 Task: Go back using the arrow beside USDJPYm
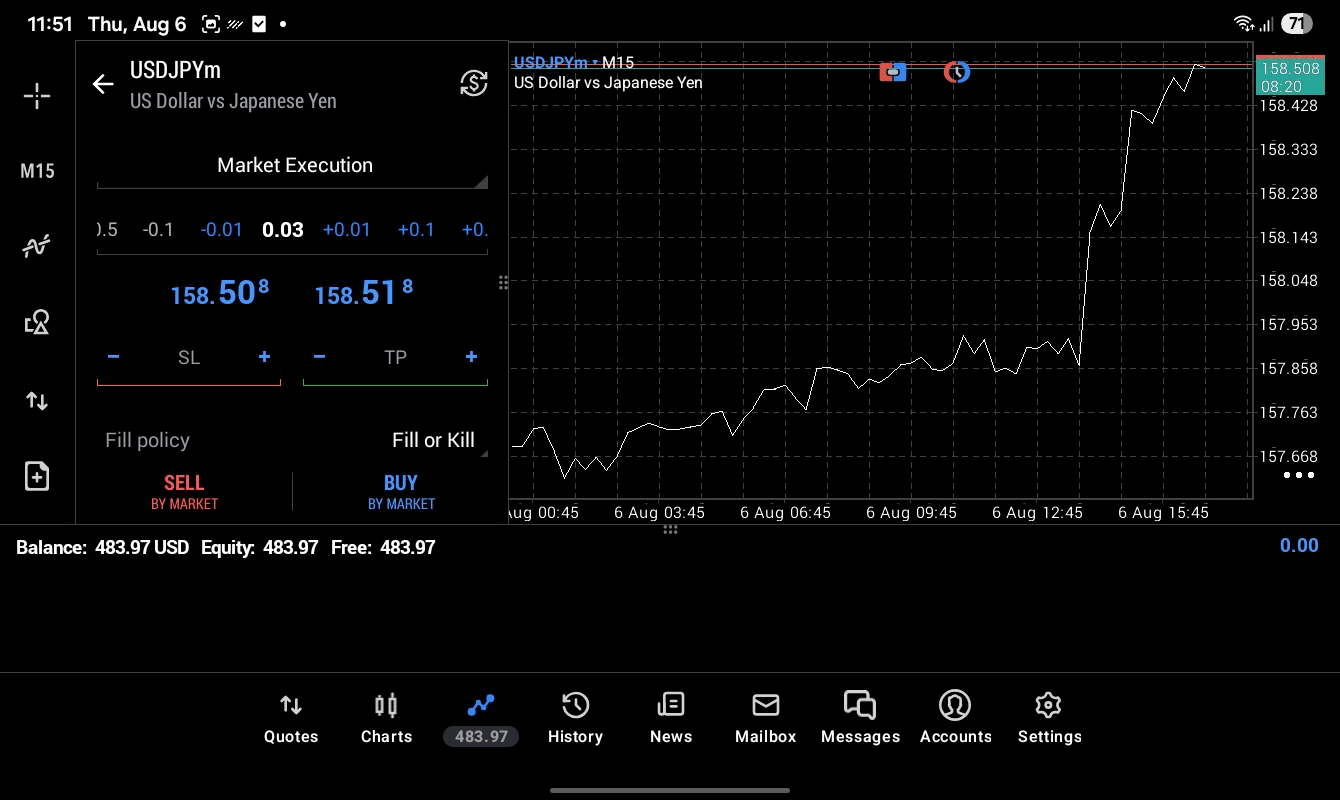click(x=103, y=84)
